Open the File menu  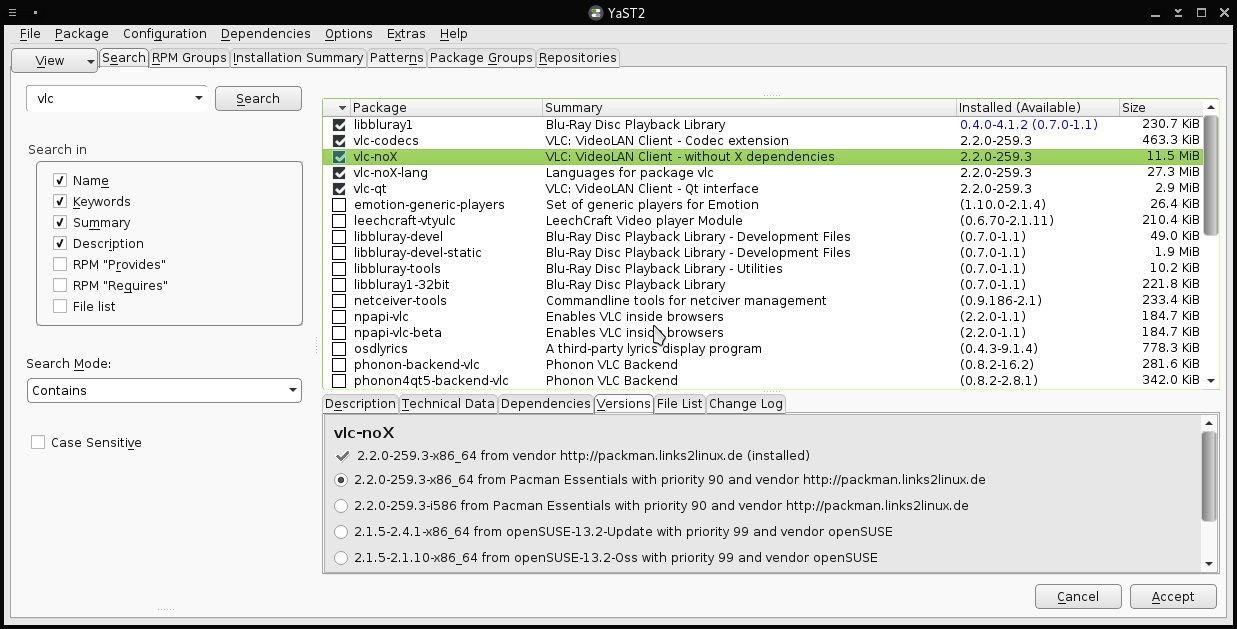click(30, 34)
